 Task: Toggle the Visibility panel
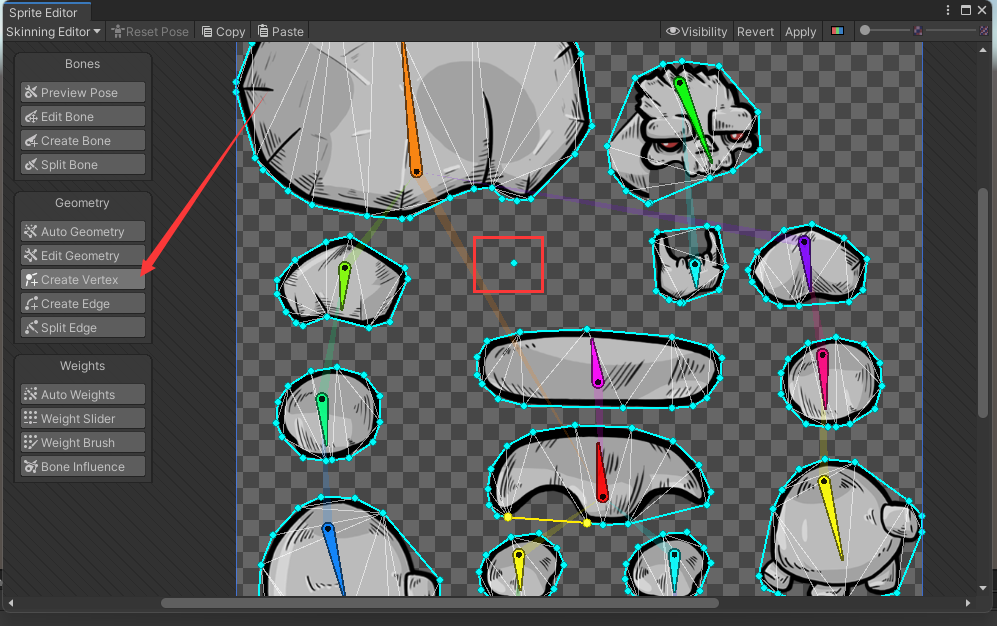[696, 31]
